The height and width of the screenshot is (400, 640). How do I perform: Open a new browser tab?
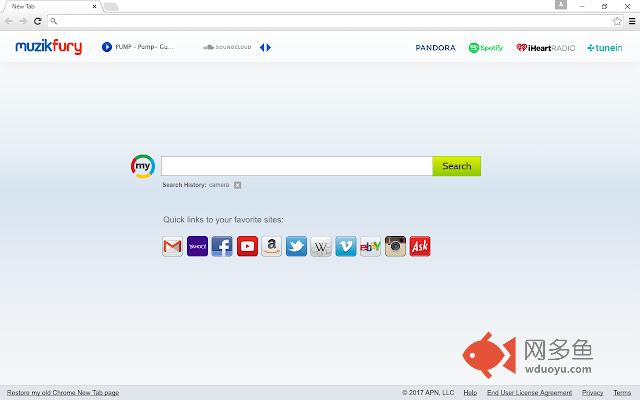pos(111,7)
